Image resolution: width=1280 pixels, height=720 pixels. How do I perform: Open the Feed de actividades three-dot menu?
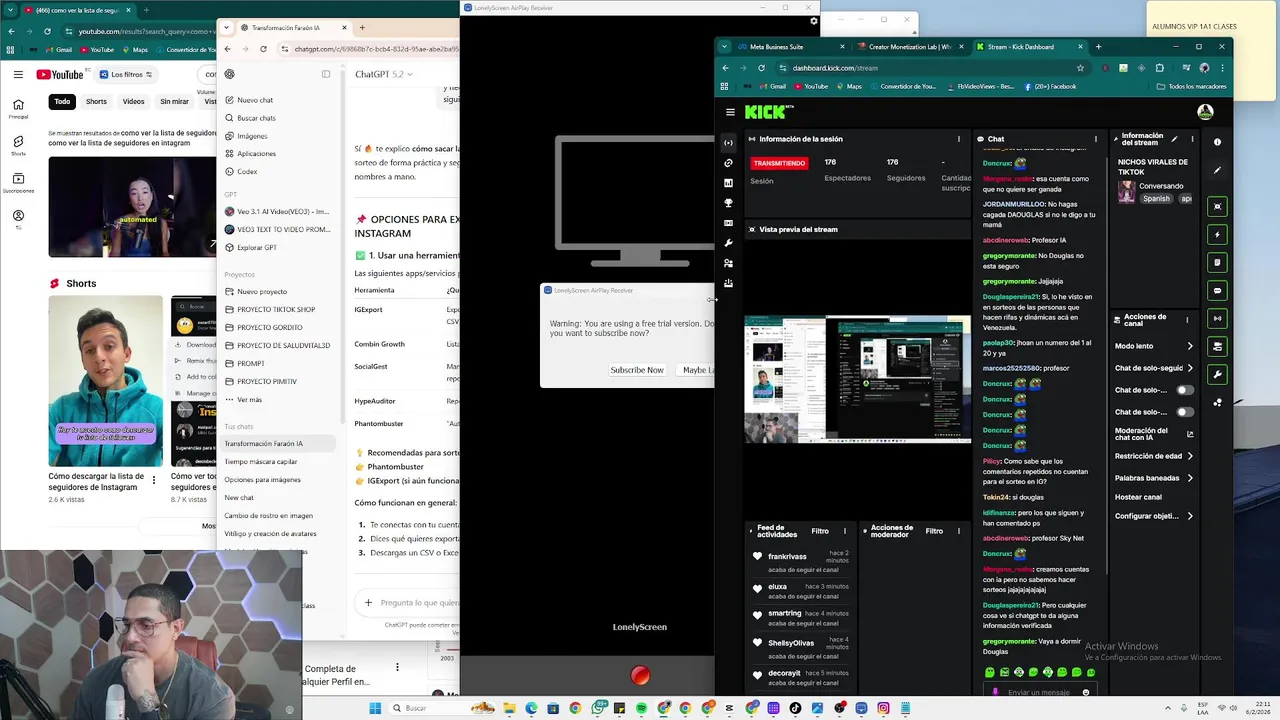click(x=845, y=531)
